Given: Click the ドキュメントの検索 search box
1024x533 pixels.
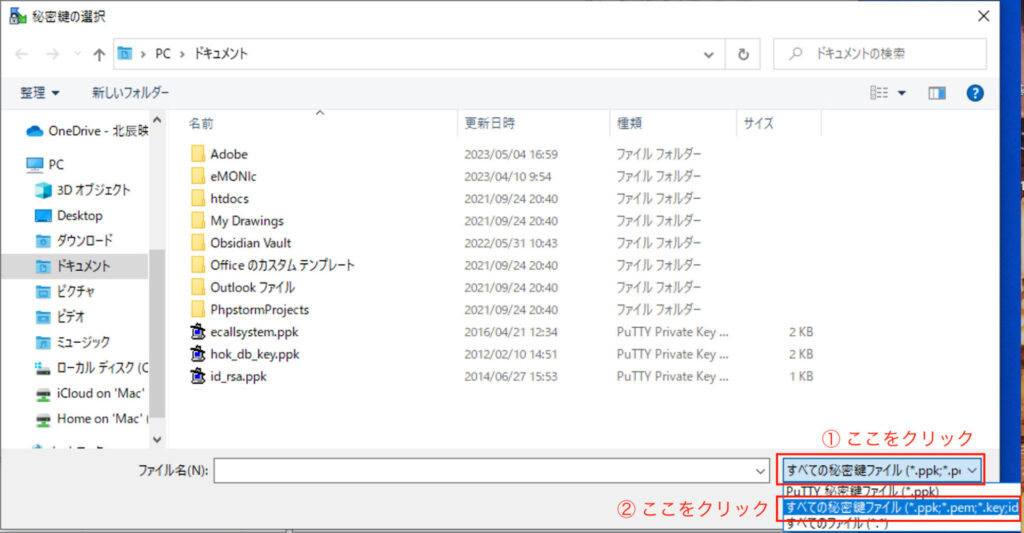Looking at the screenshot, I should (x=879, y=54).
